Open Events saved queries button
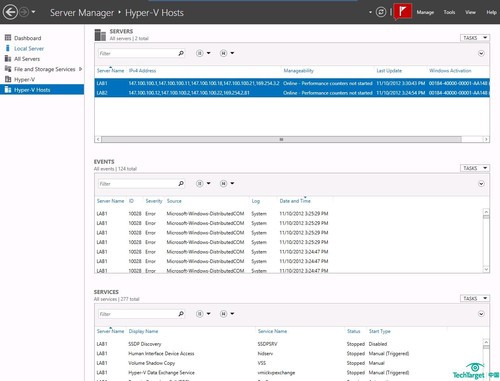The image size is (500, 381). pyautogui.click(x=227, y=183)
